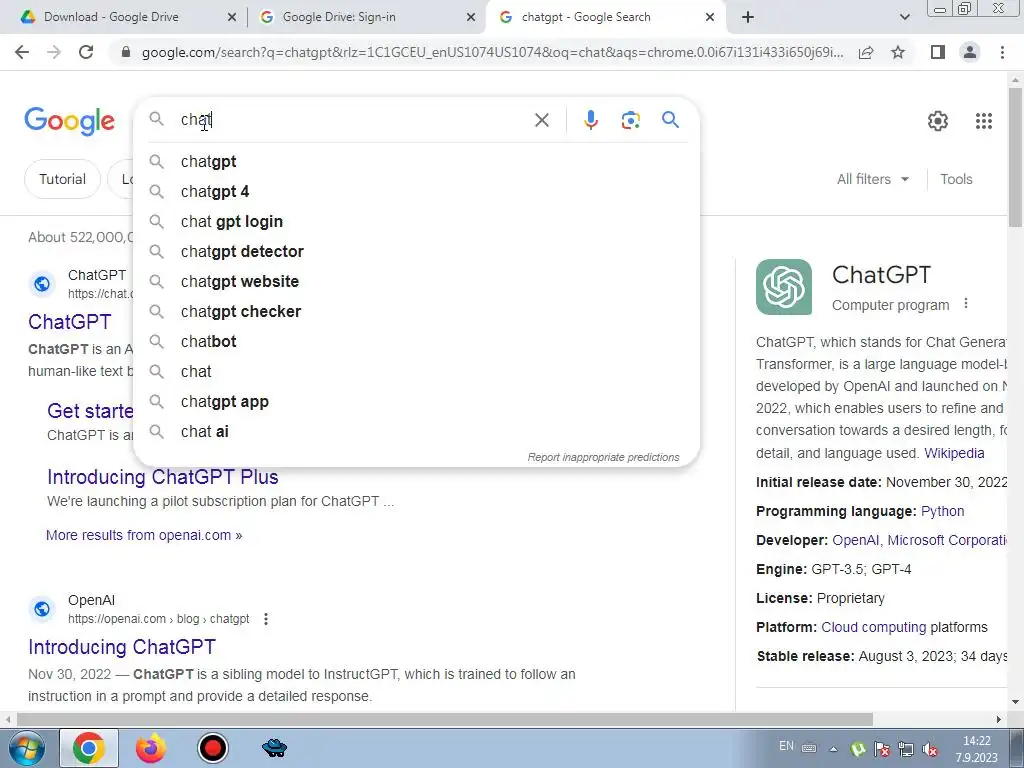Image resolution: width=1024 pixels, height=768 pixels.
Task: Open the ChatGPT result title link
Action: coord(70,322)
